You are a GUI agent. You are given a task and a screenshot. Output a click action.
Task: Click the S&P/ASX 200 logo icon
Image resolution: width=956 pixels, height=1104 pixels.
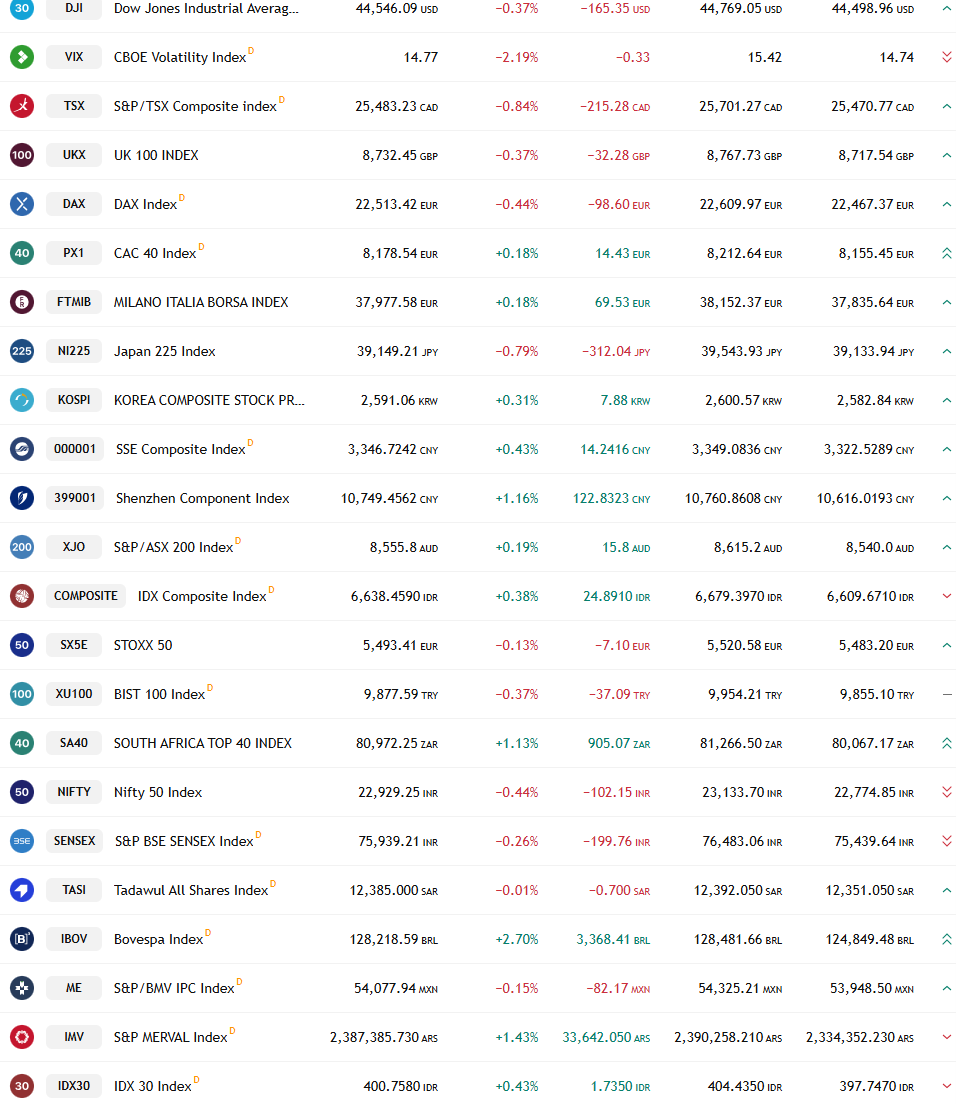pyautogui.click(x=22, y=547)
